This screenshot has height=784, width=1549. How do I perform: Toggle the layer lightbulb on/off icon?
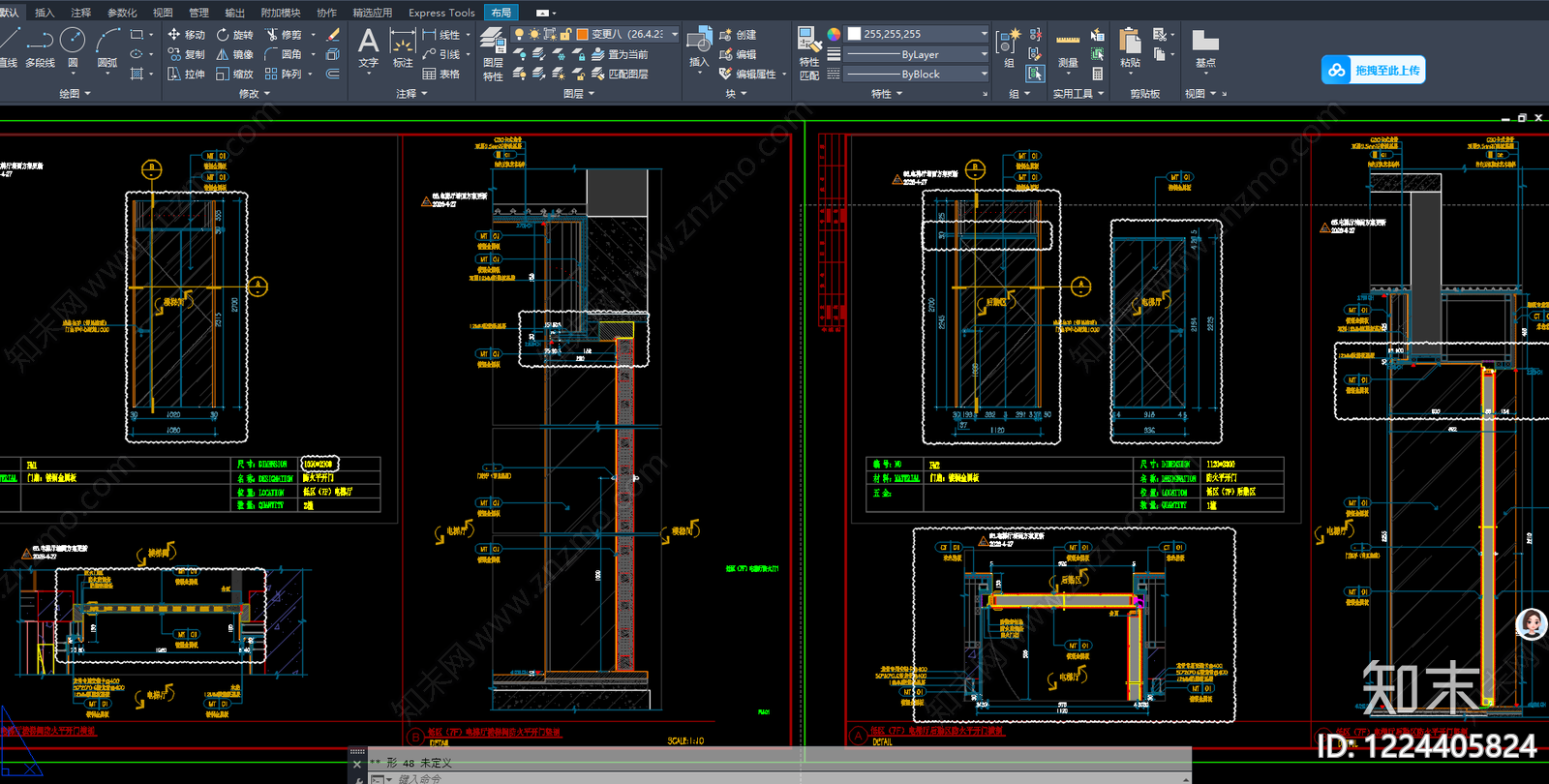coord(520,34)
